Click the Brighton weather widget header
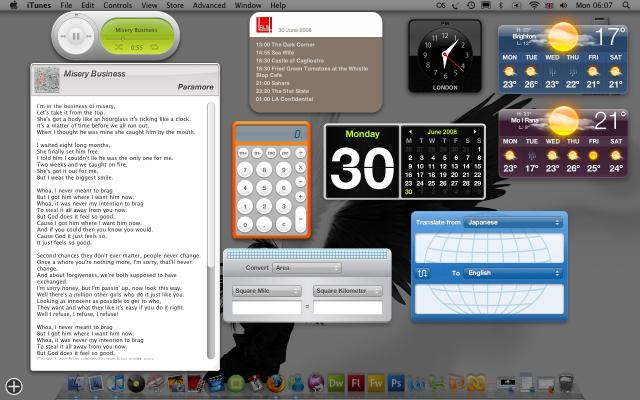The height and width of the screenshot is (400, 640). pos(563,39)
